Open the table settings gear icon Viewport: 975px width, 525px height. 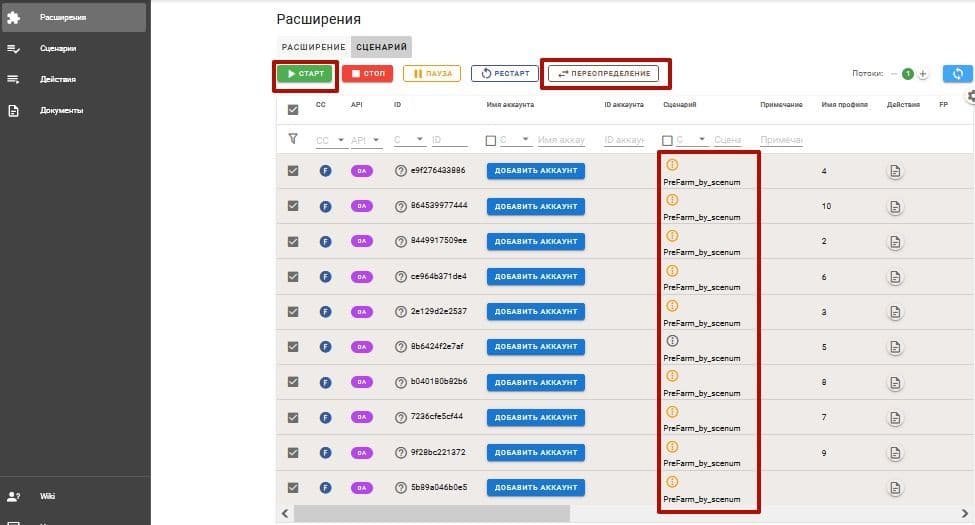point(970,96)
